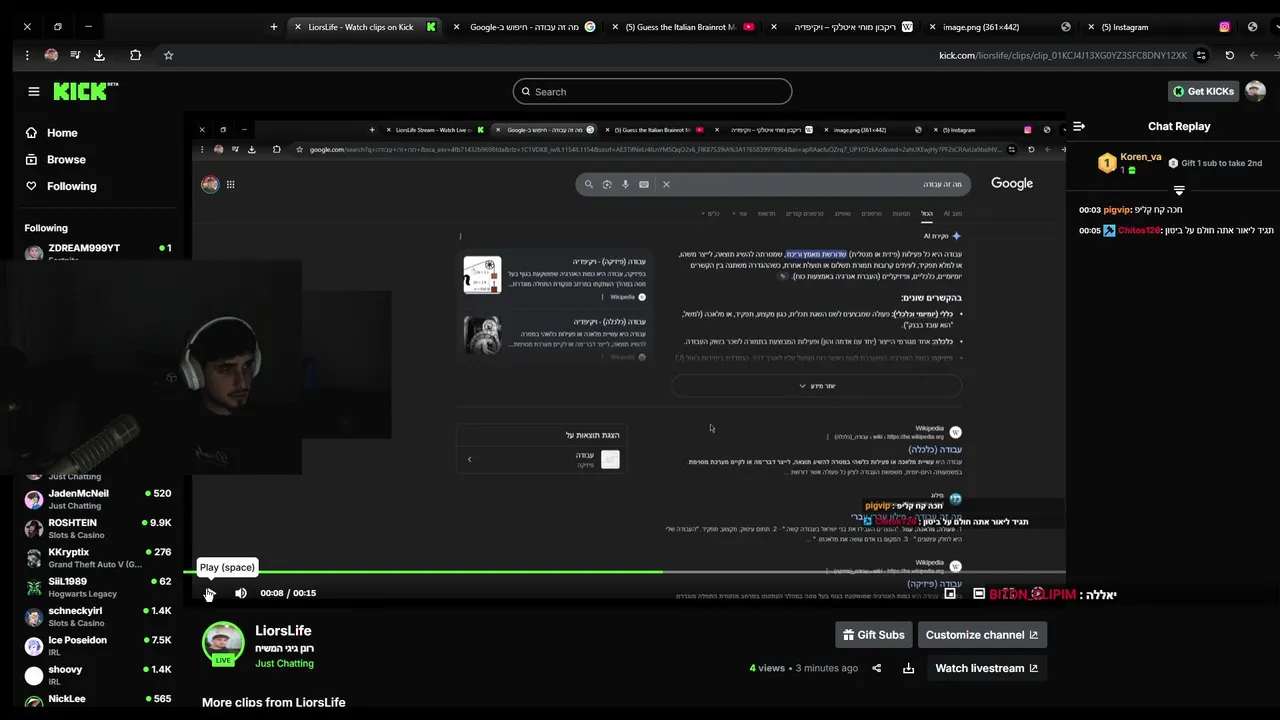The image size is (1280, 720).
Task: Click the Gift Subs button
Action: click(x=874, y=635)
